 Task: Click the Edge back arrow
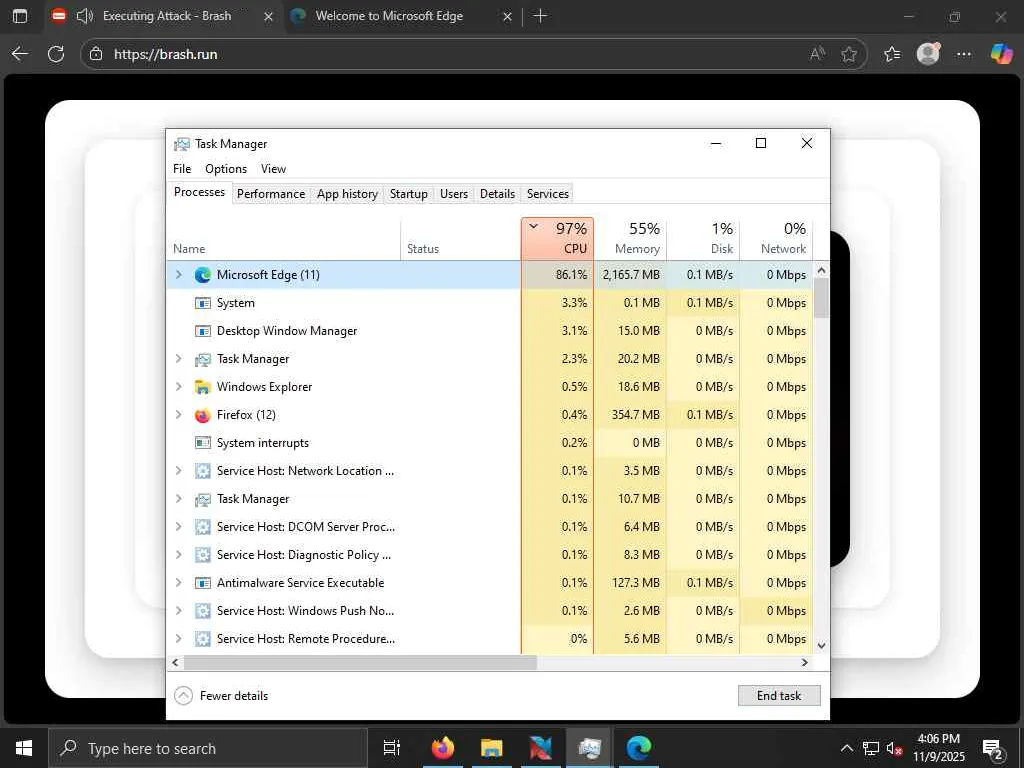point(20,54)
